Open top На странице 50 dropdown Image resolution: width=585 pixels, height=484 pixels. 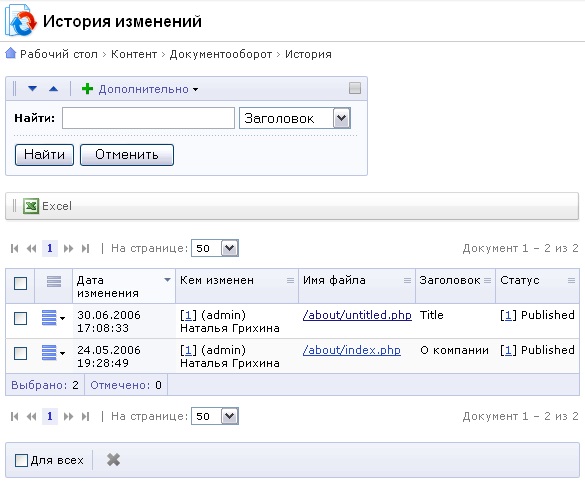(229, 248)
